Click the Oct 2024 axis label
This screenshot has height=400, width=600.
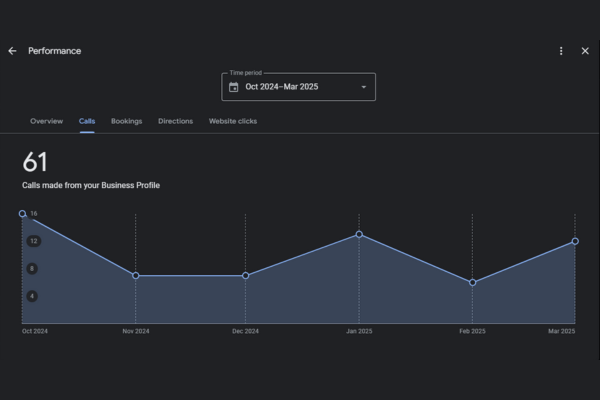tap(35, 331)
